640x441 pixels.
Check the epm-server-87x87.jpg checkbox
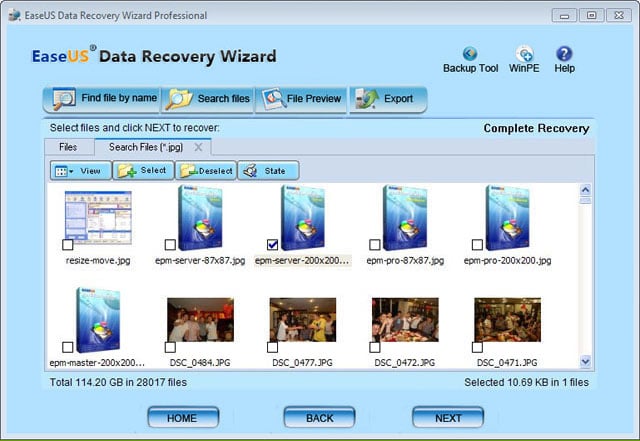tap(170, 245)
